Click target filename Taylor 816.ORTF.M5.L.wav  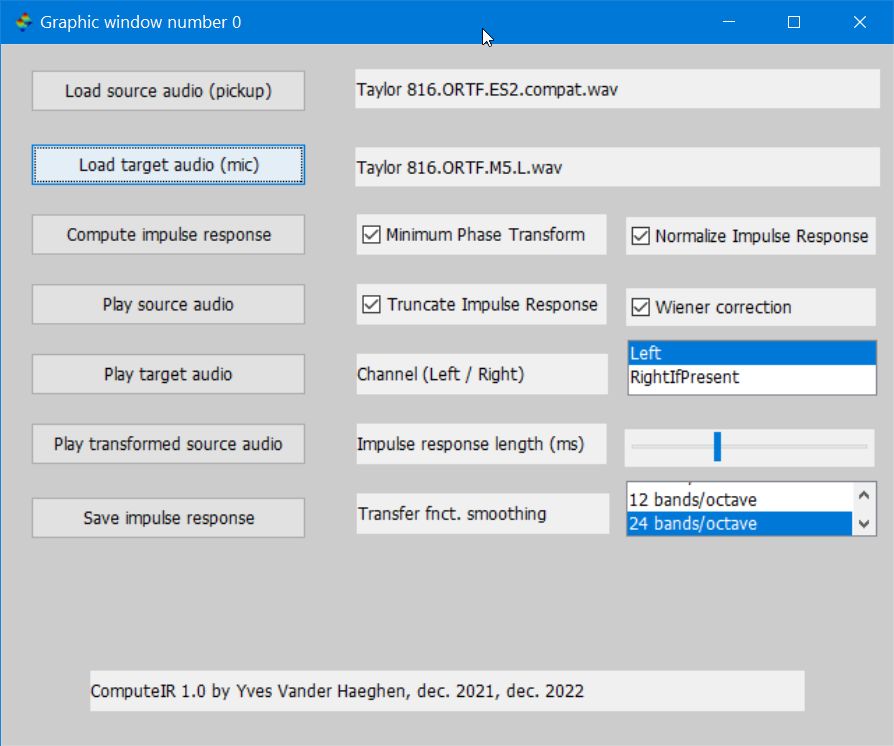click(x=617, y=167)
